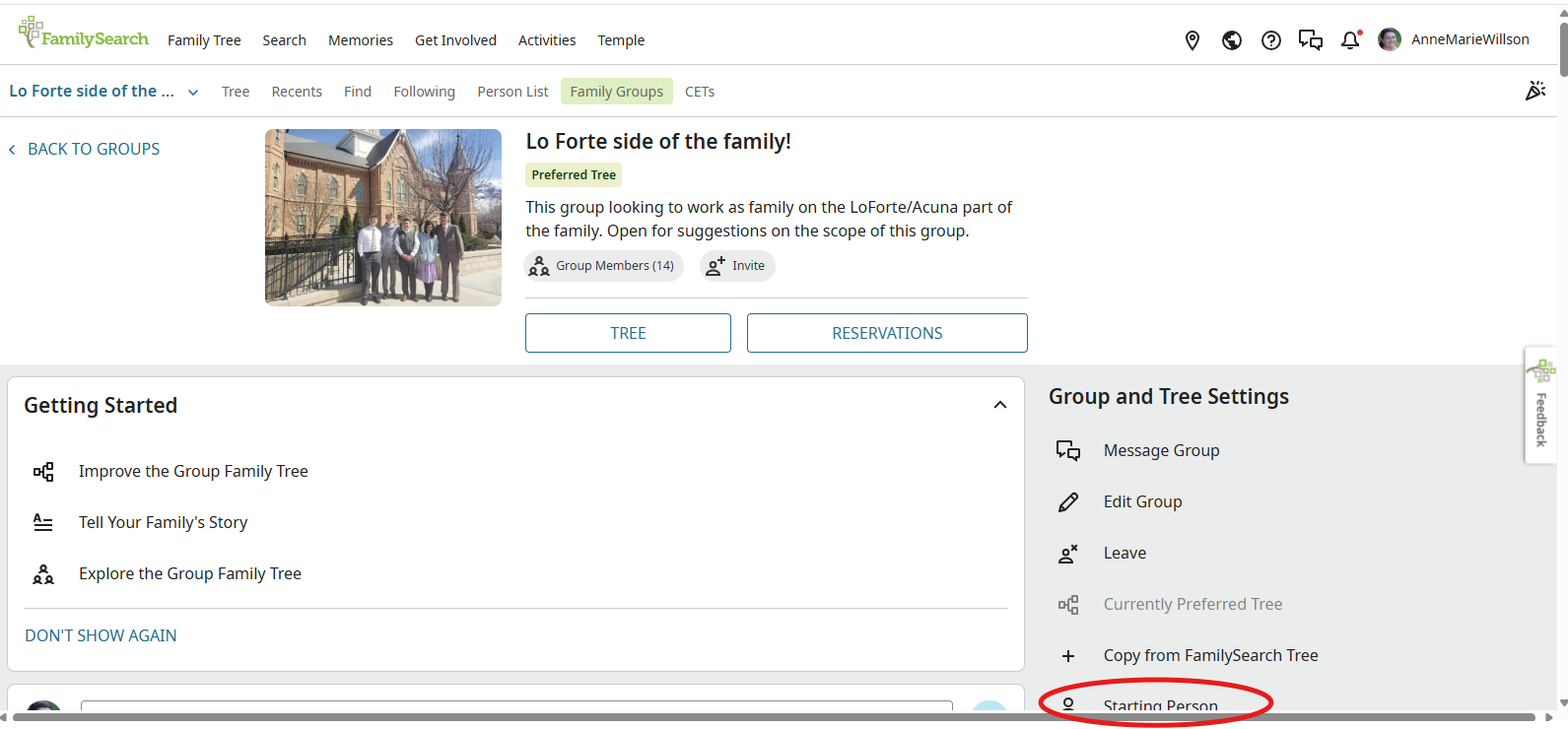The image size is (1568, 729).
Task: Click the AnneMarieWillson profile avatar
Action: click(1390, 39)
